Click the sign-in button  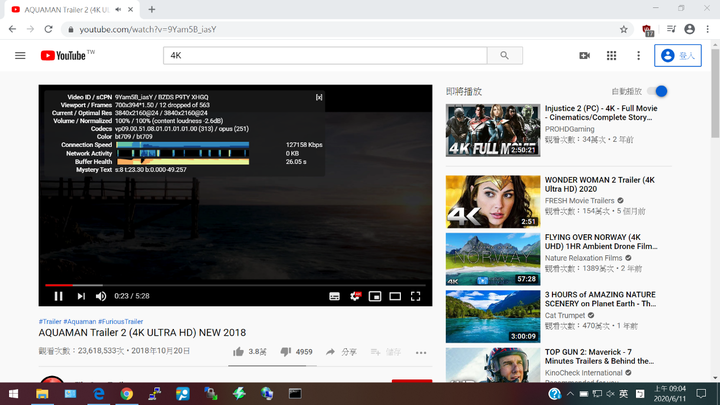tap(678, 56)
